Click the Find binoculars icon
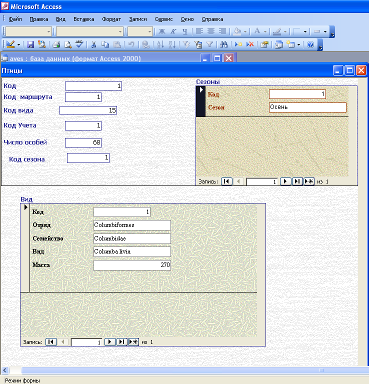 pyautogui.click(x=224, y=44)
